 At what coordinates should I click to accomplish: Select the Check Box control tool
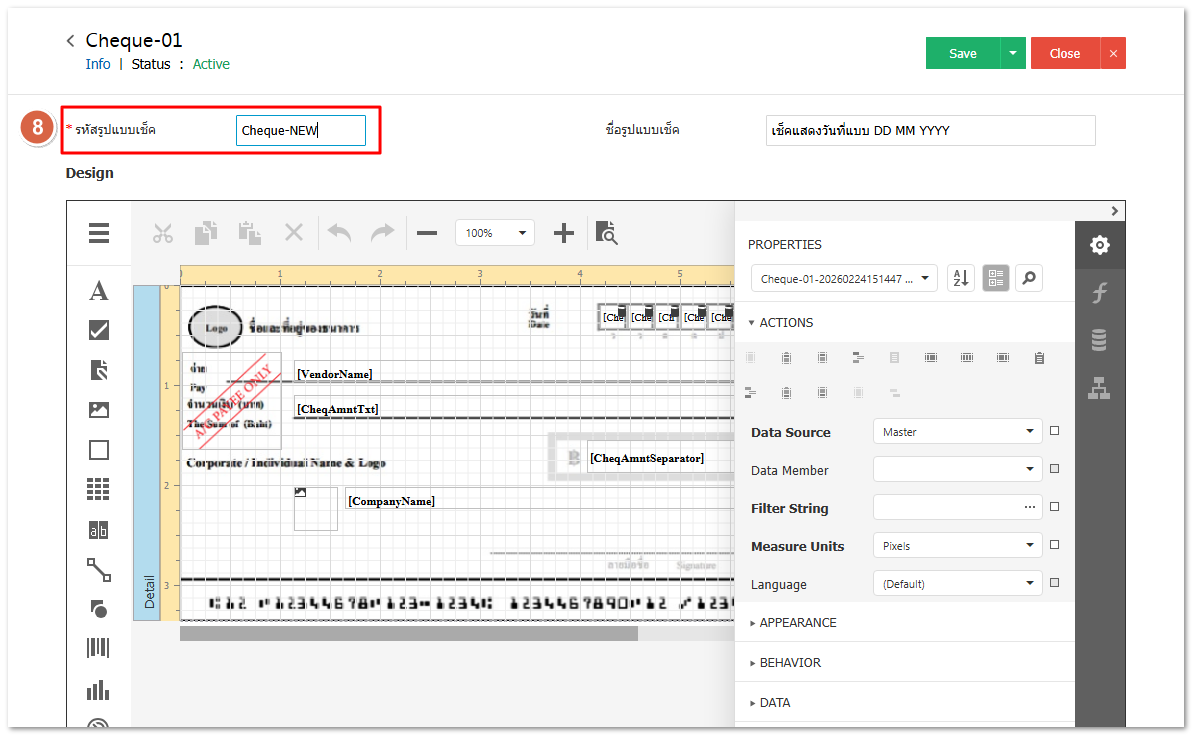tap(99, 330)
